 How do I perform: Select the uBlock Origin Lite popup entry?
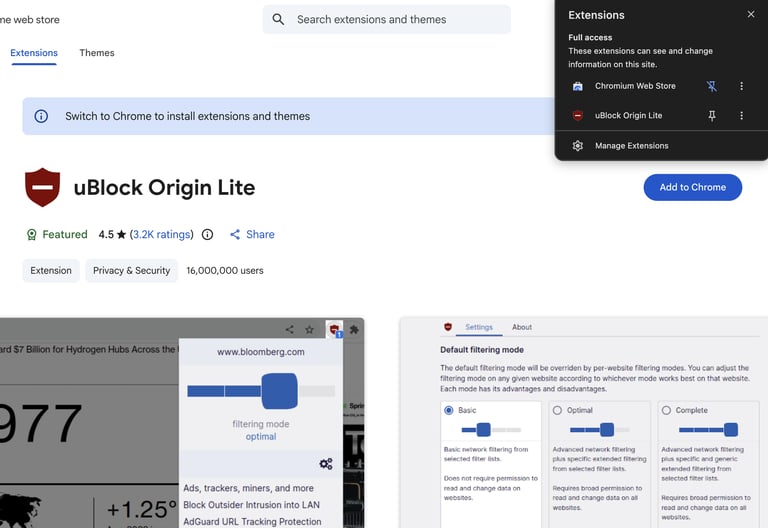tap(628, 116)
